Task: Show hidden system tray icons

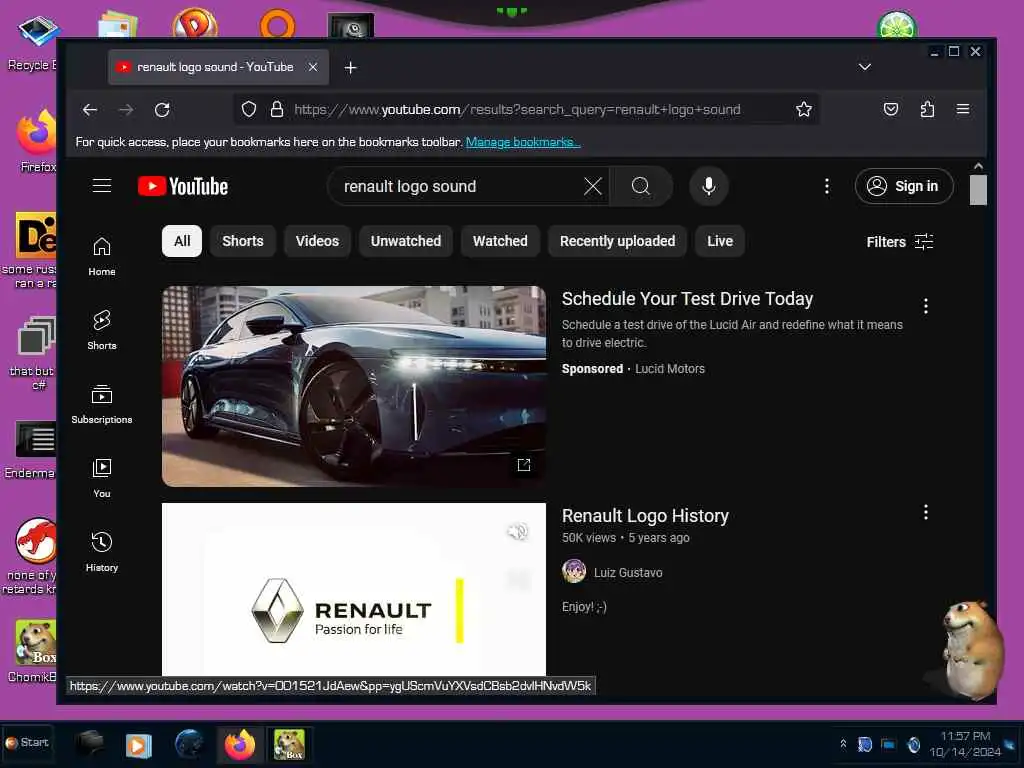Action: [x=843, y=744]
